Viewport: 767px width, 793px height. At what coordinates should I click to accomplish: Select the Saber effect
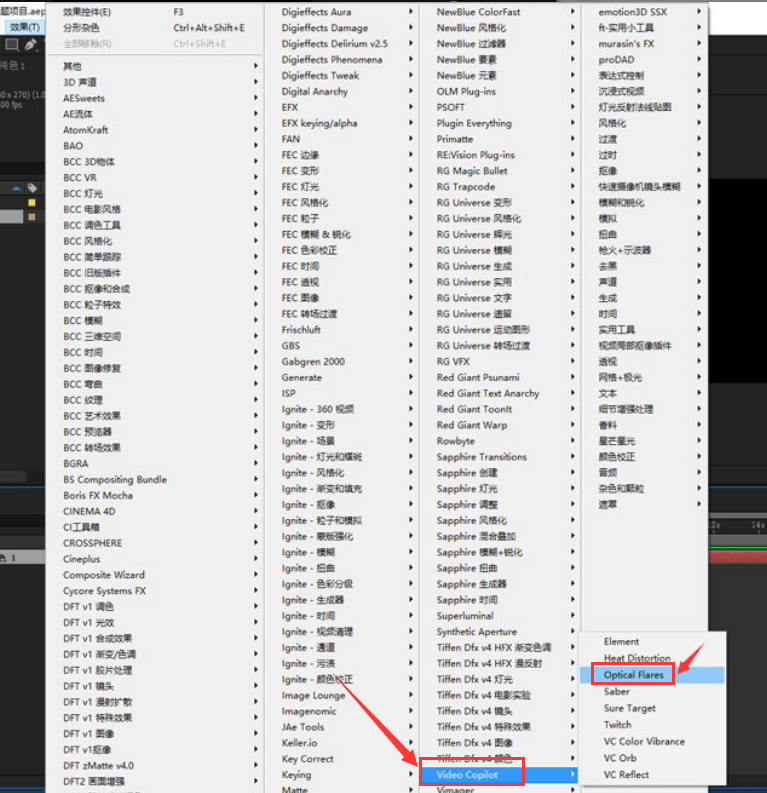point(617,692)
